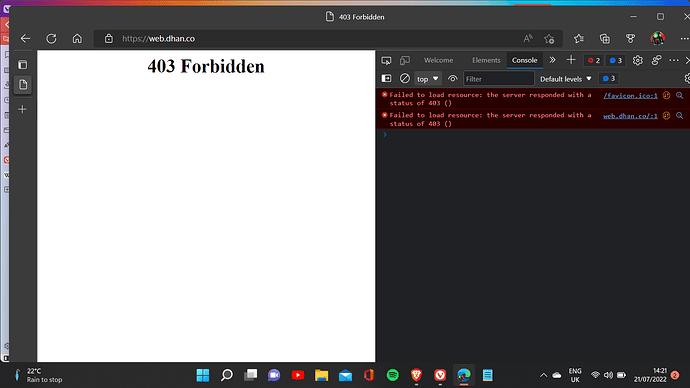
Task: Click the browser refresh icon
Action: [x=51, y=39]
